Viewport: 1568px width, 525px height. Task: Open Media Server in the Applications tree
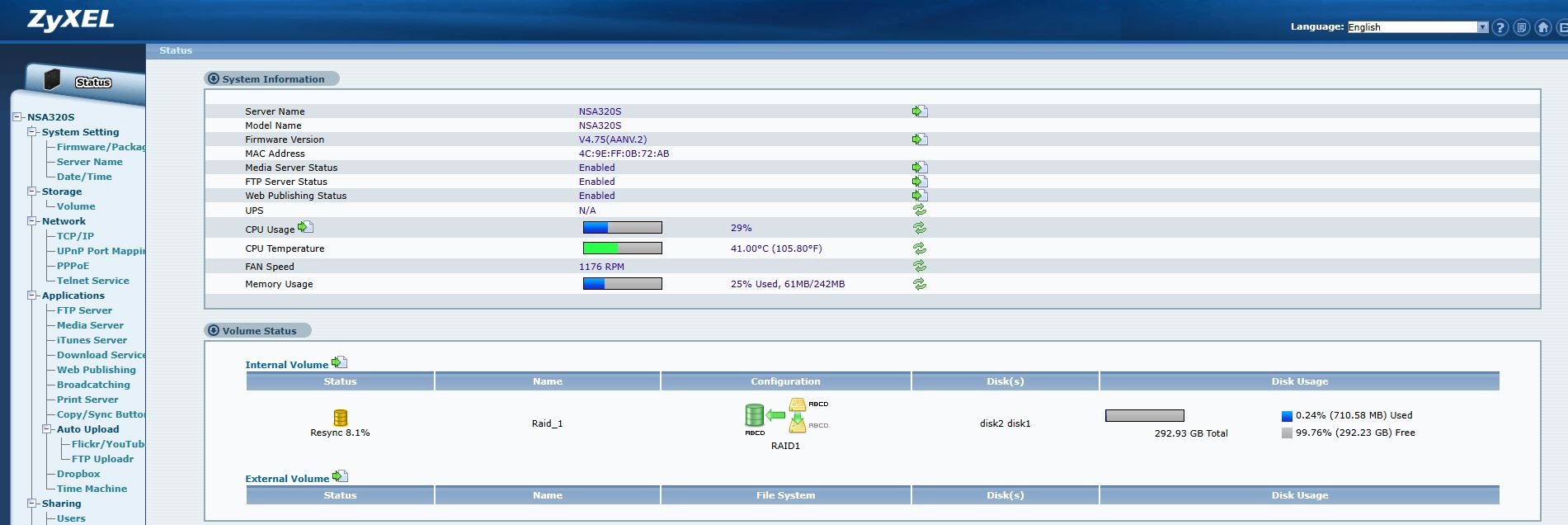coord(90,325)
